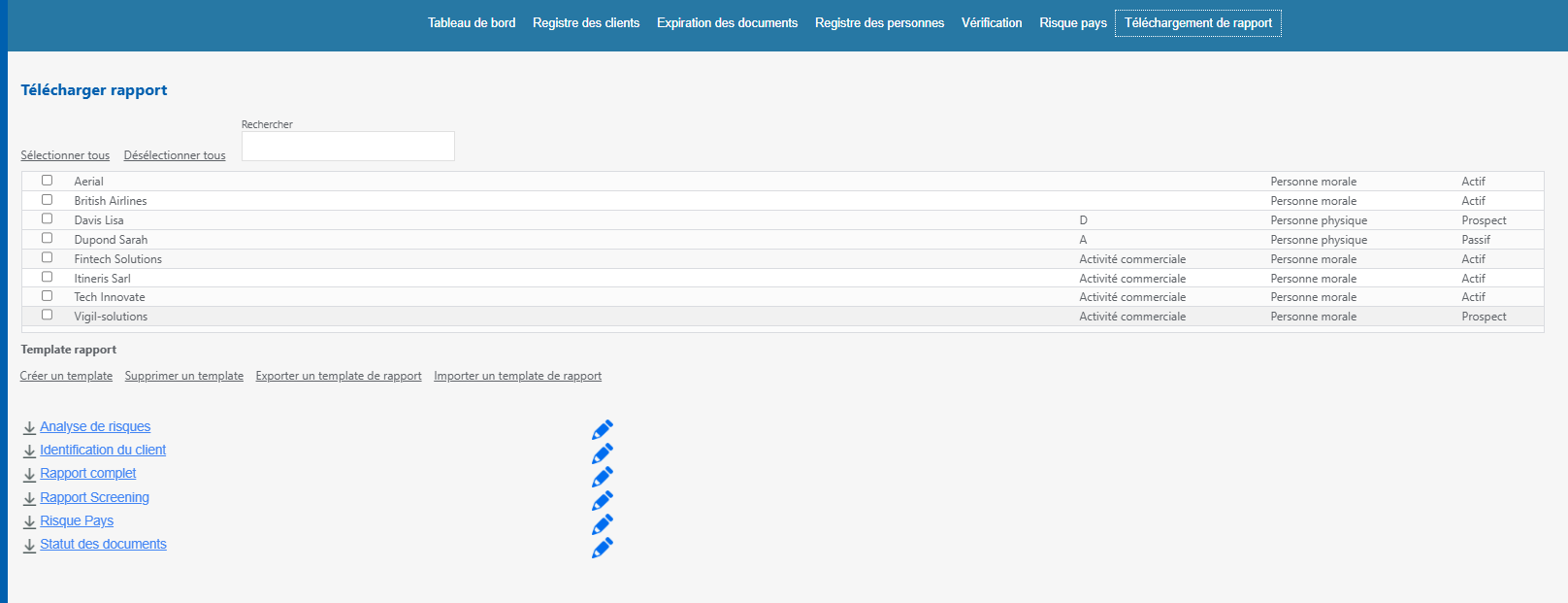Image resolution: width=1568 pixels, height=603 pixels.
Task: Click Activité commerciale in Fintech Solutions row
Action: (x=1132, y=259)
